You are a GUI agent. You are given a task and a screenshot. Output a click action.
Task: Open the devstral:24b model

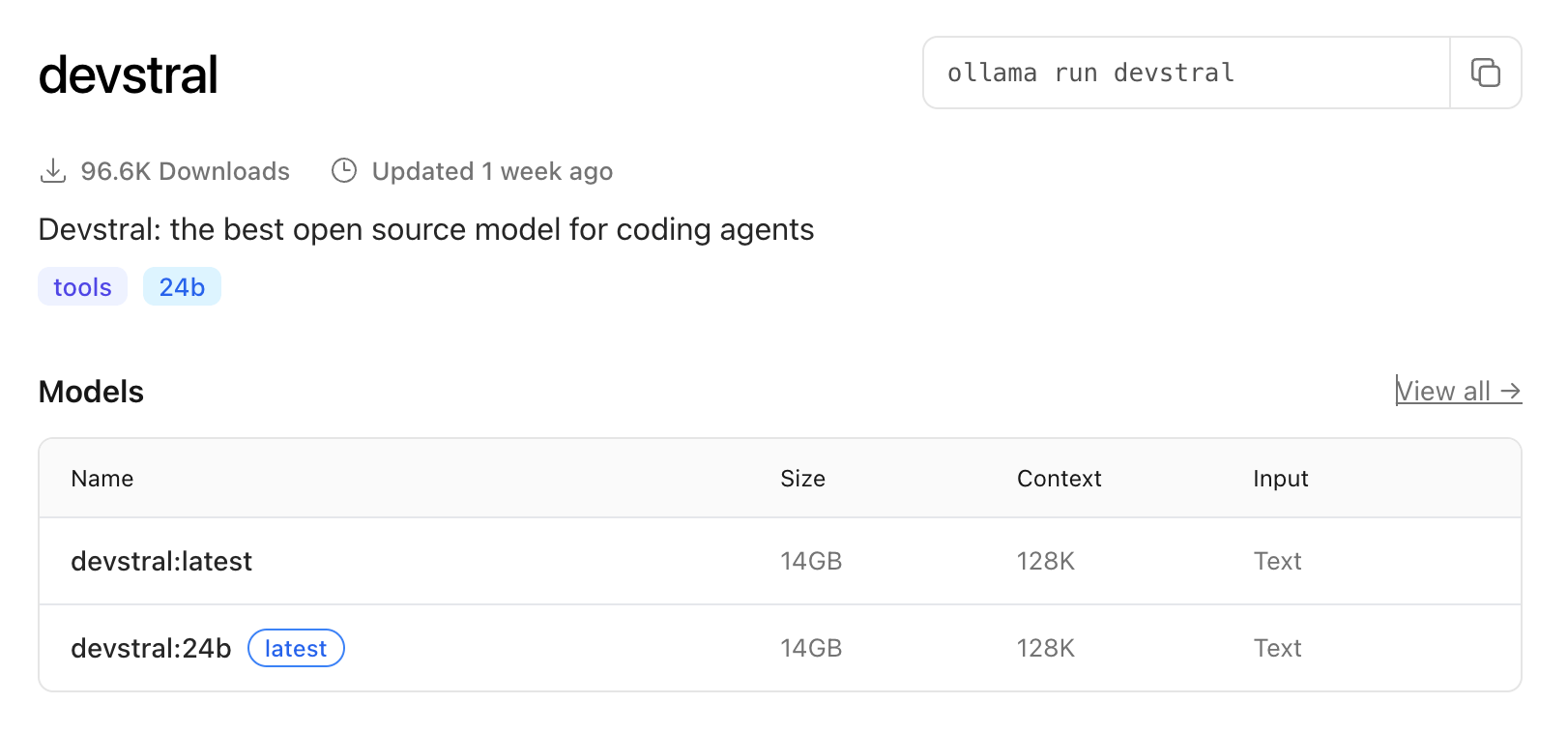(x=151, y=649)
